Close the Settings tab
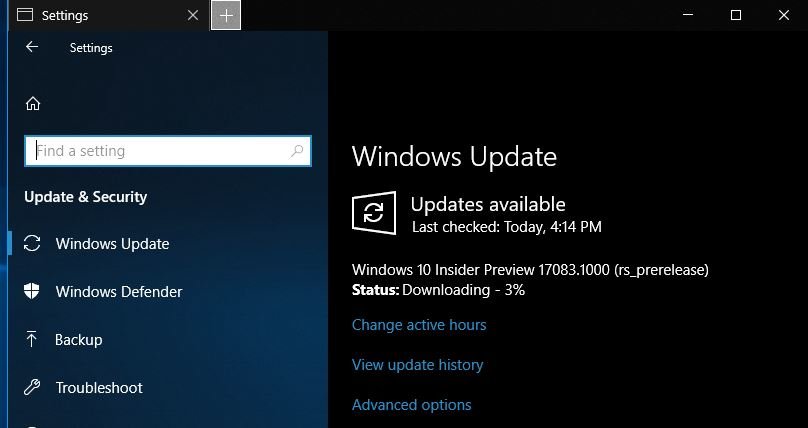Screen dimensions: 808x428 click(193, 15)
